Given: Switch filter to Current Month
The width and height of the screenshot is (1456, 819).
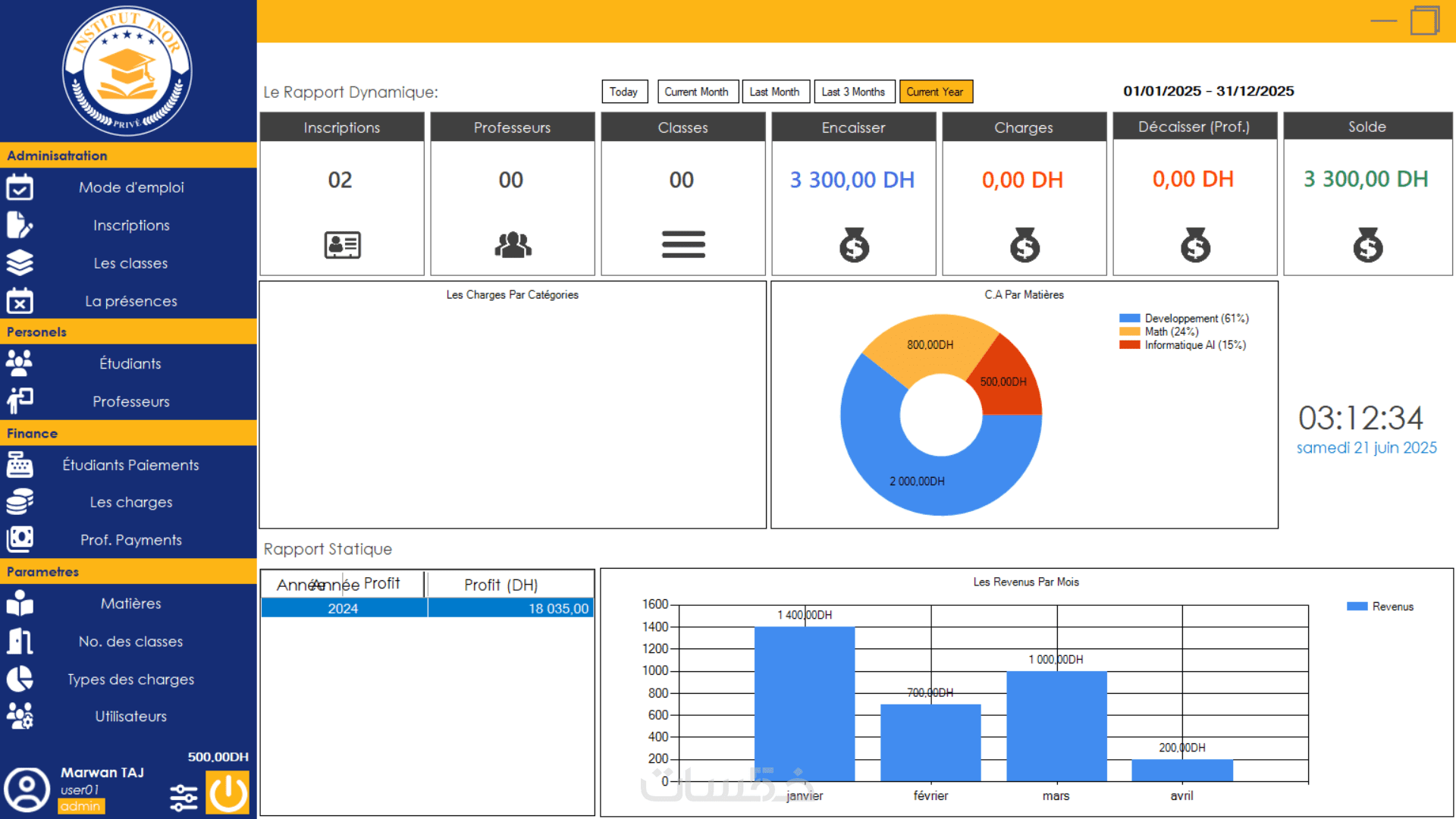Looking at the screenshot, I should coord(697,92).
